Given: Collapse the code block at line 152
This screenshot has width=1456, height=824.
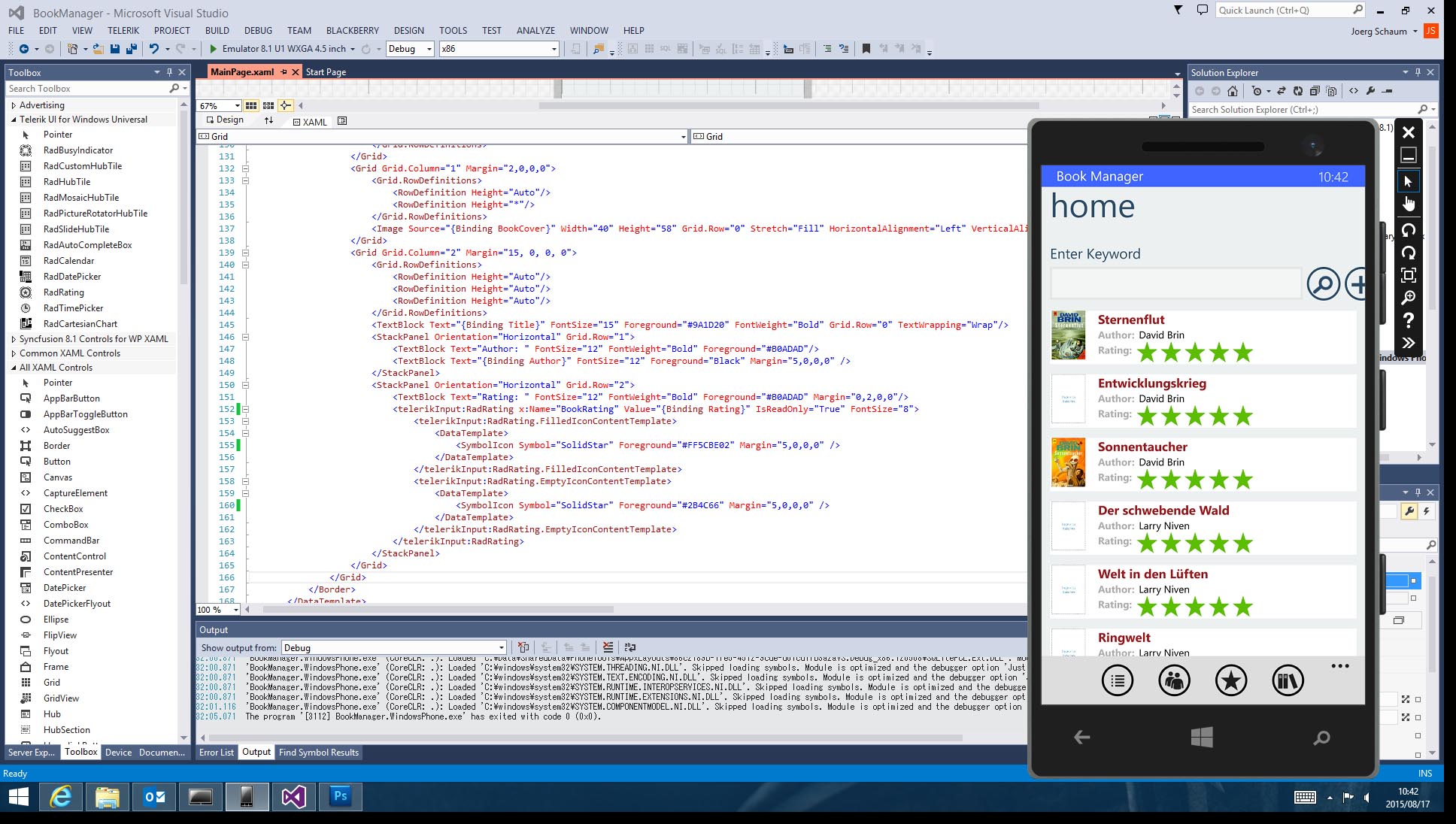Looking at the screenshot, I should 245,409.
